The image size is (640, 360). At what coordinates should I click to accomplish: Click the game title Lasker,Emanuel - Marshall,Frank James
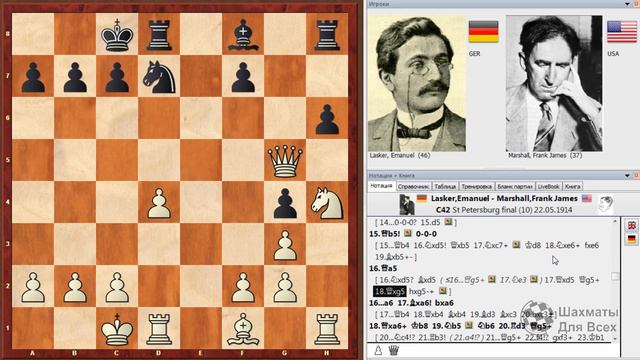pos(504,198)
